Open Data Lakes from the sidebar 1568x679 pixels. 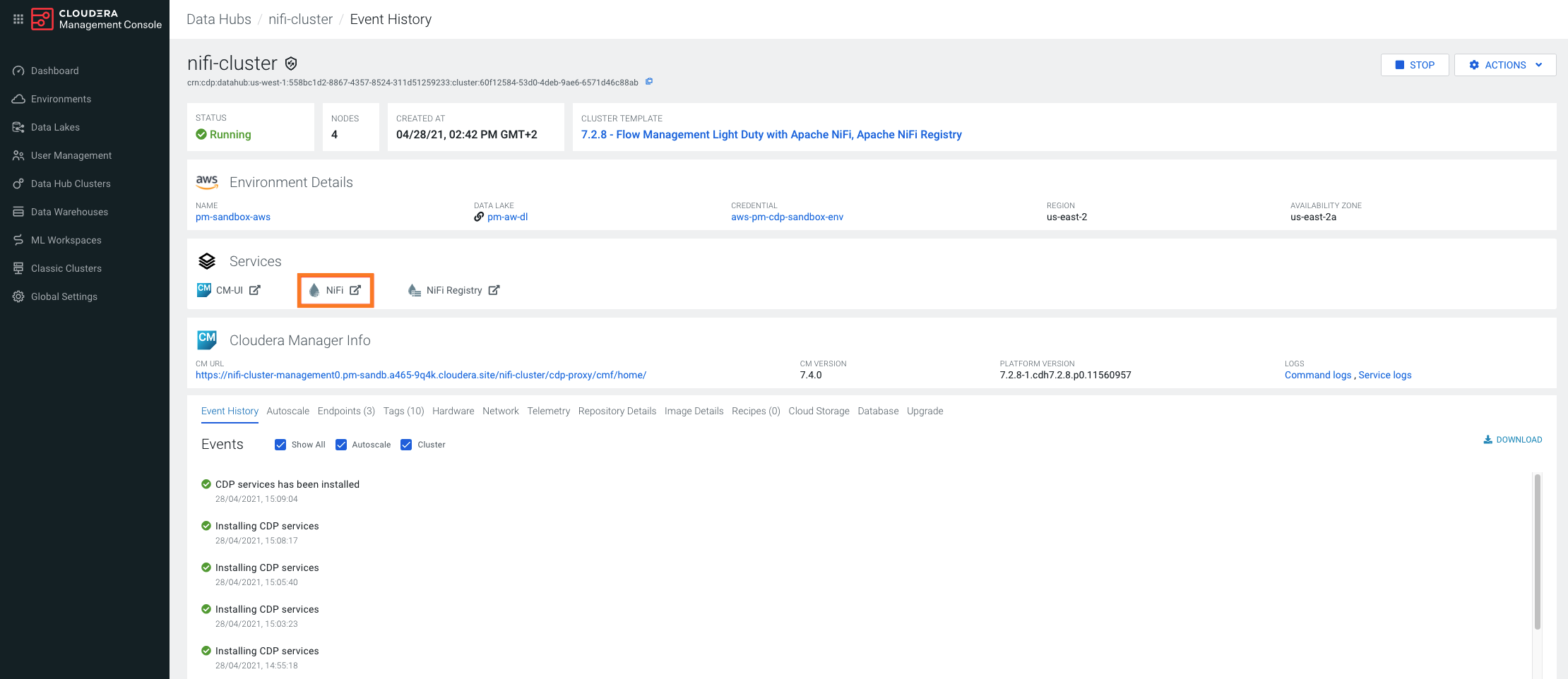54,127
